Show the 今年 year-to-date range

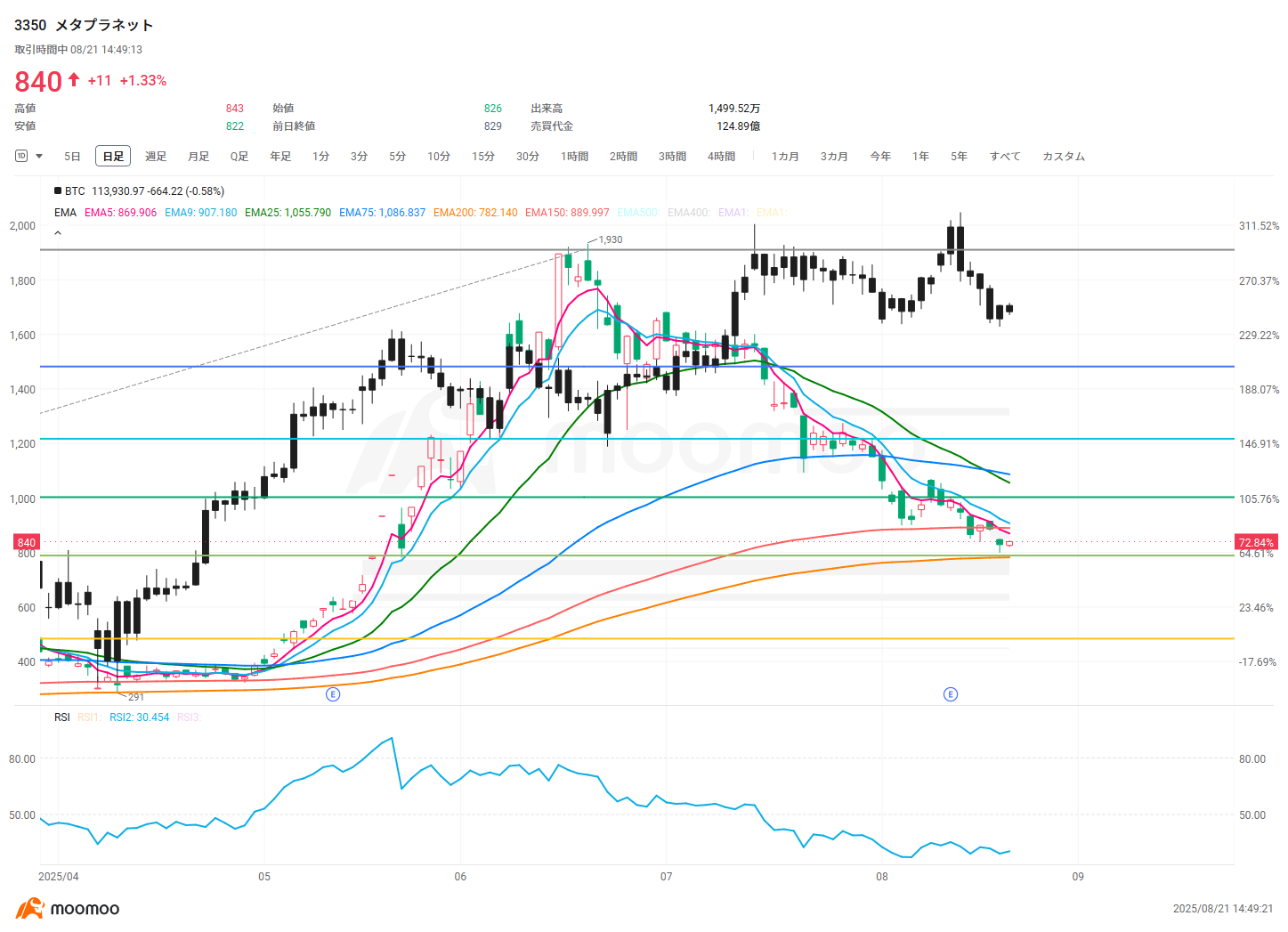click(880, 156)
